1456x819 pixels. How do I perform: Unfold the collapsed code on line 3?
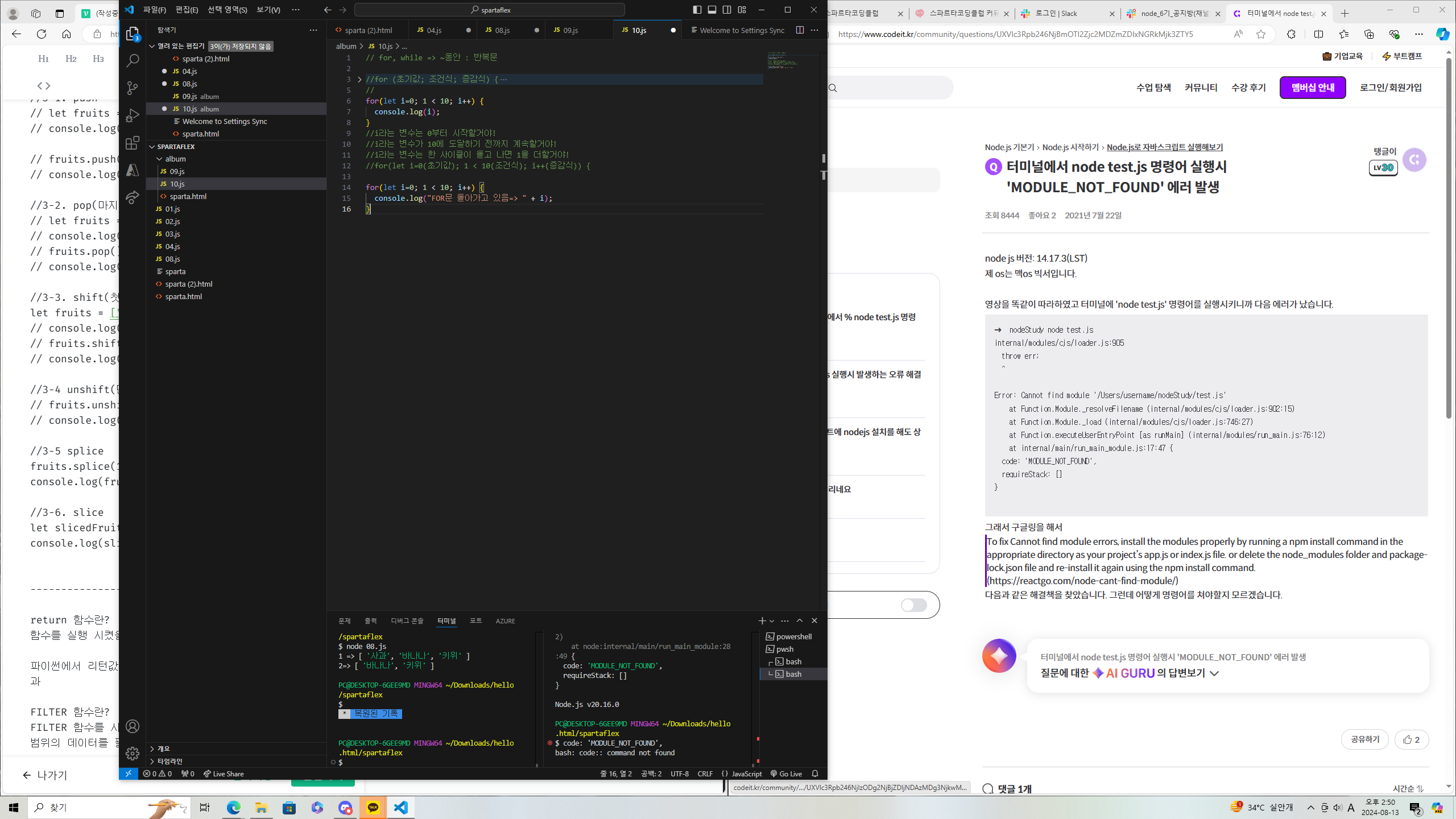[x=359, y=79]
